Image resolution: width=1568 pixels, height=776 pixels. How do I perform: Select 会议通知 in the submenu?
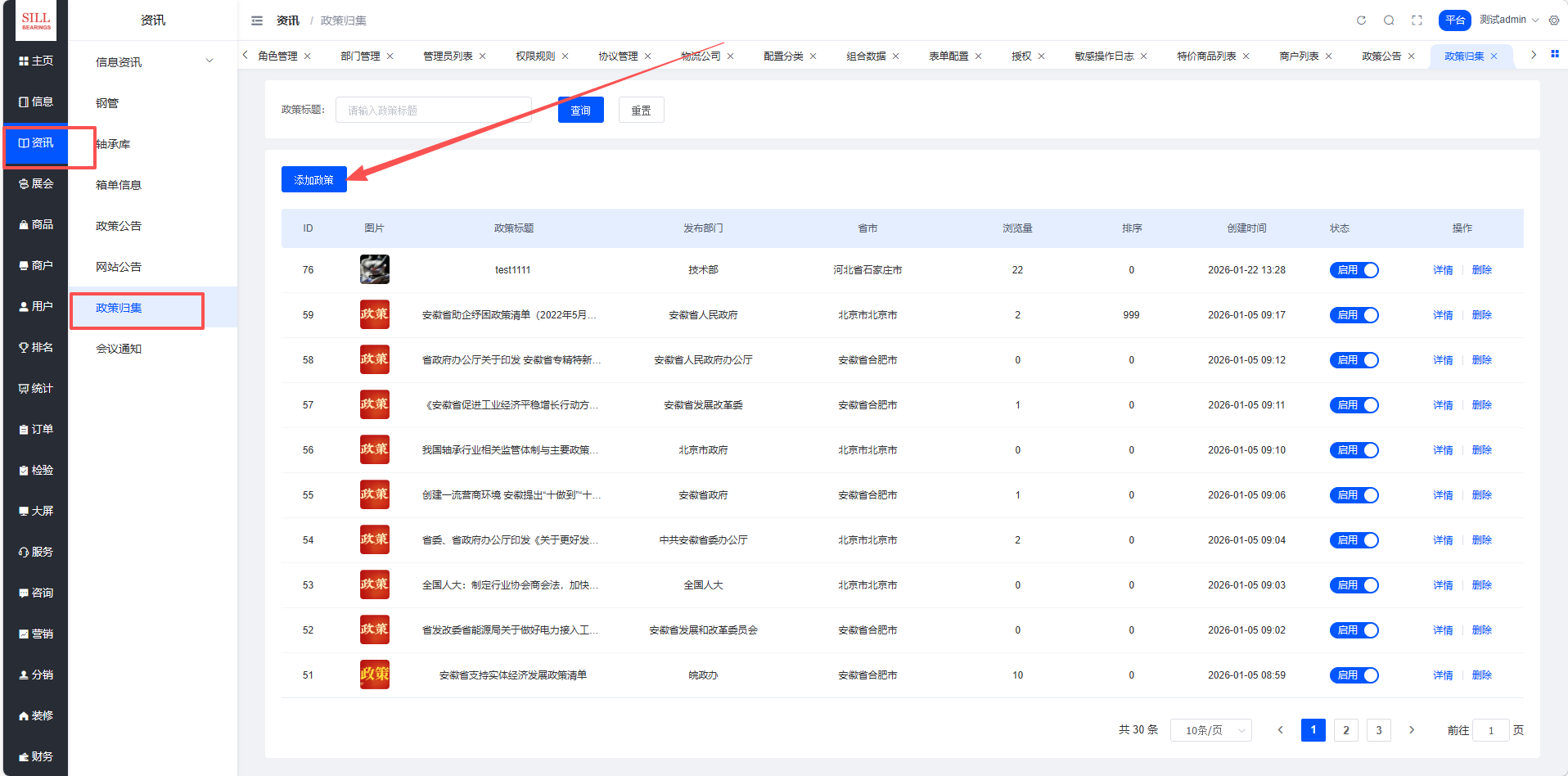click(119, 349)
